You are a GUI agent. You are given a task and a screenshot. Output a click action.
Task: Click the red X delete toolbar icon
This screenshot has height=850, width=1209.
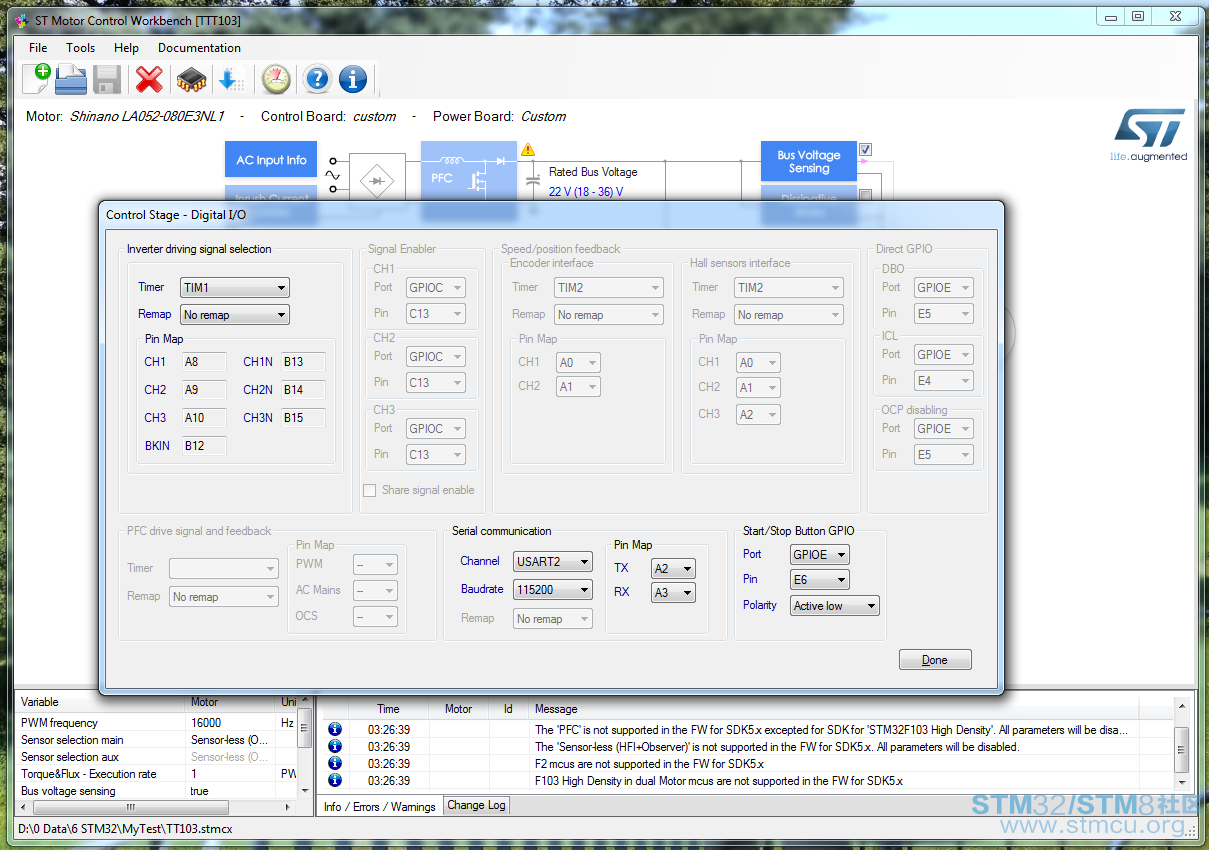click(x=149, y=79)
